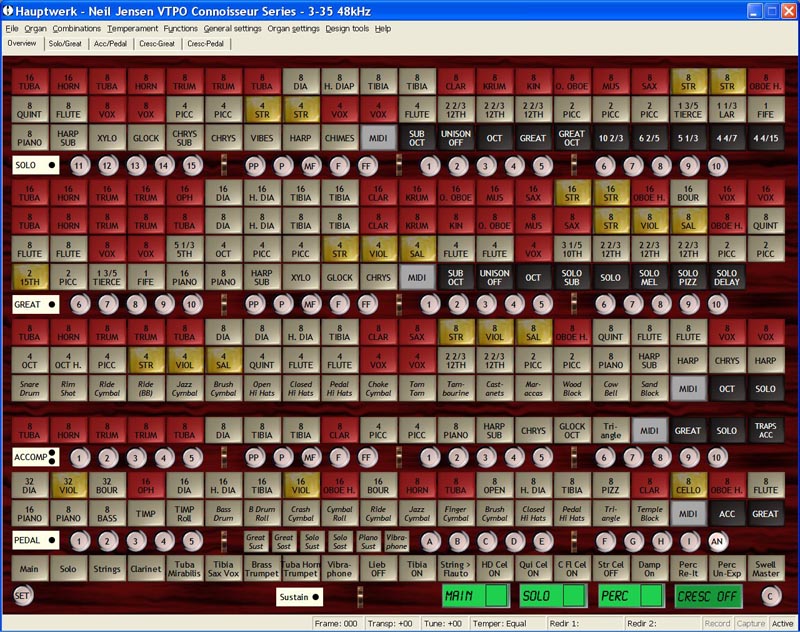Viewport: 800px width, 632px height.
Task: Click the AN piston in Pedal row
Action: click(717, 541)
